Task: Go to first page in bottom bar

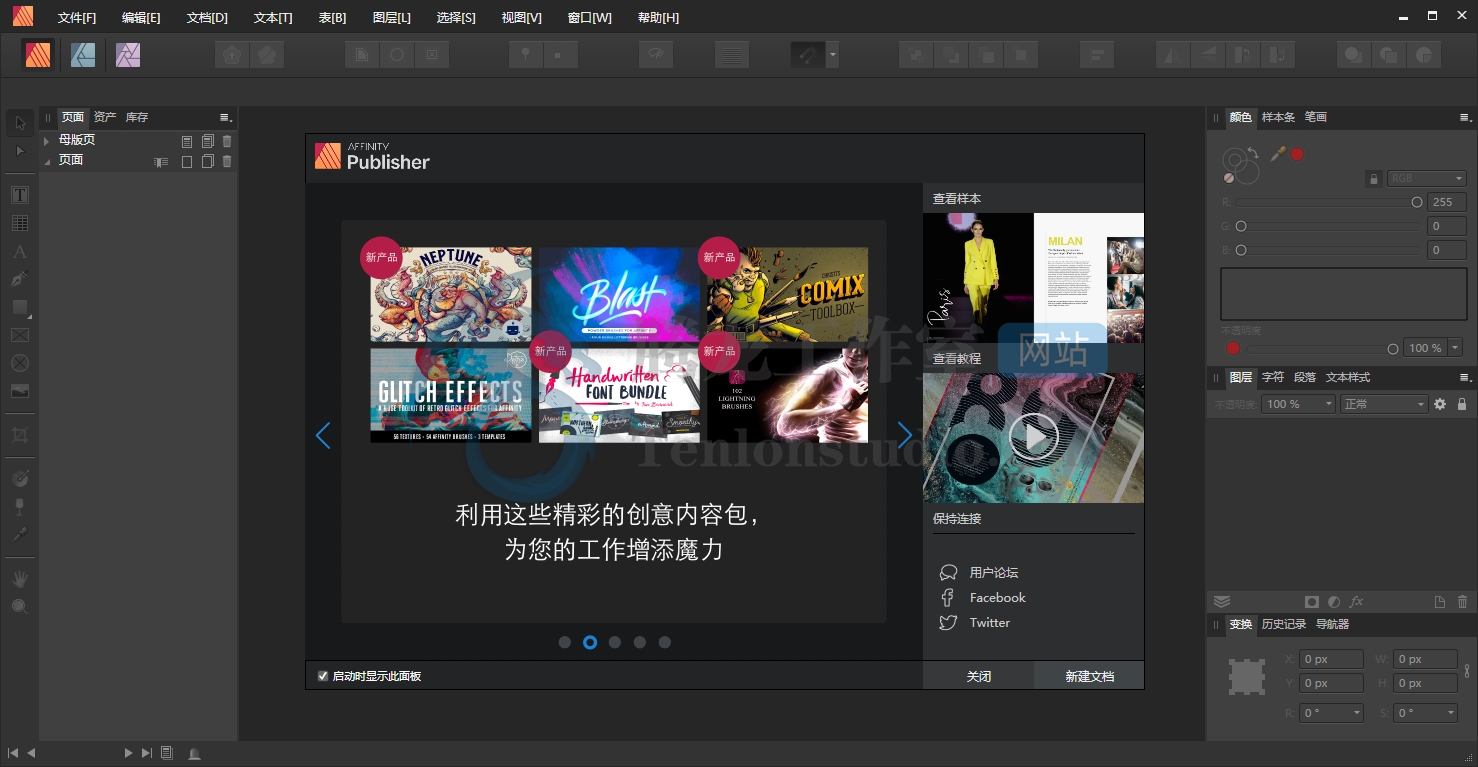Action: pyautogui.click(x=13, y=753)
